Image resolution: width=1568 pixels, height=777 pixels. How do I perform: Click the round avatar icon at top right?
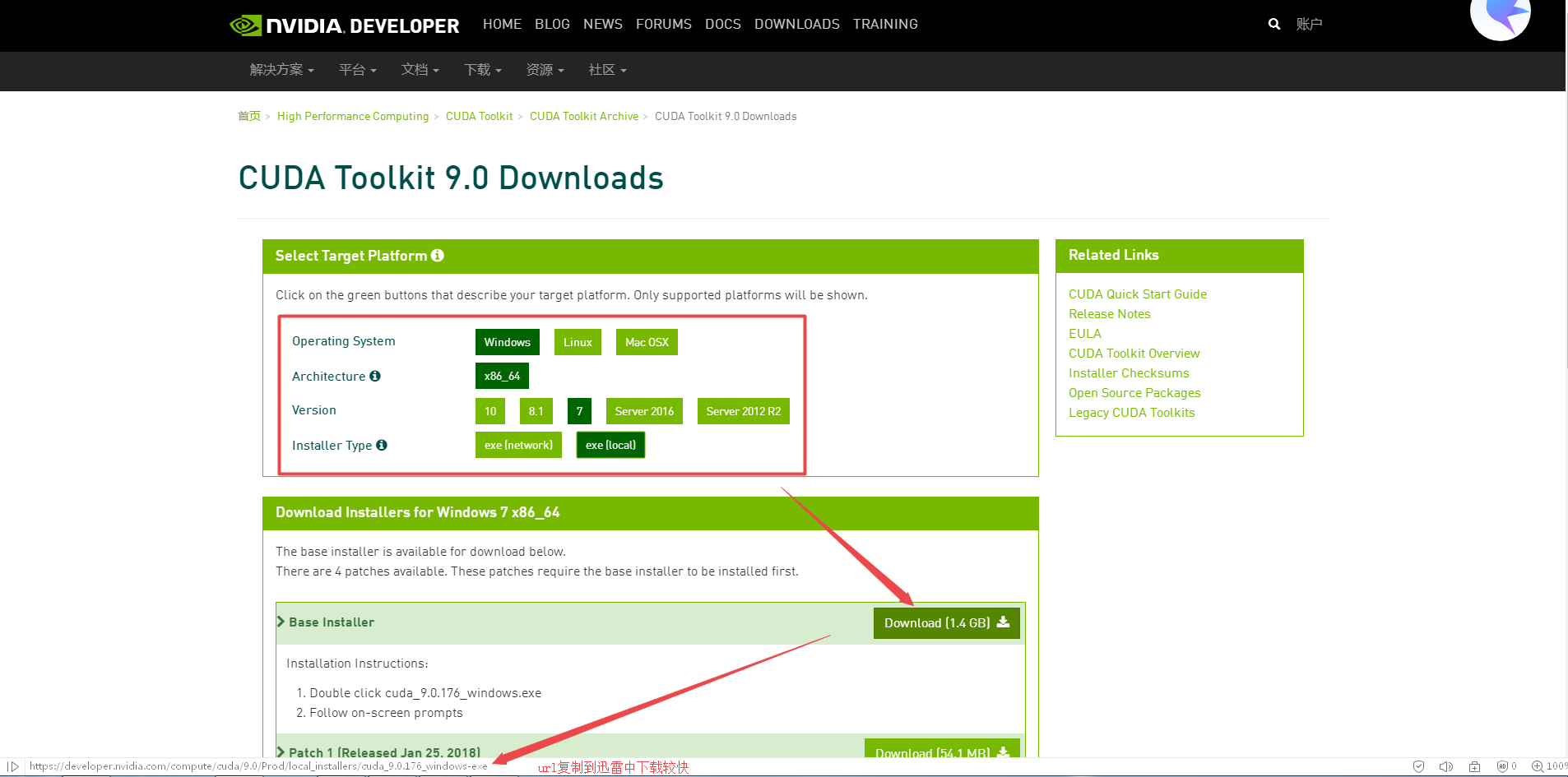(1501, 15)
